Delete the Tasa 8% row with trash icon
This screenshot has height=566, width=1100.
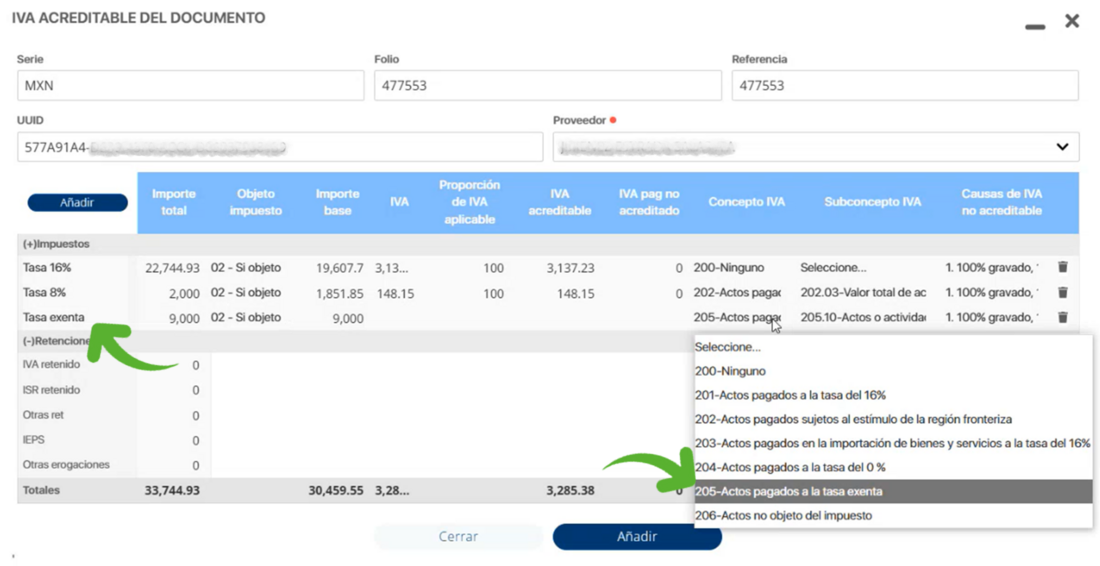(1062, 293)
